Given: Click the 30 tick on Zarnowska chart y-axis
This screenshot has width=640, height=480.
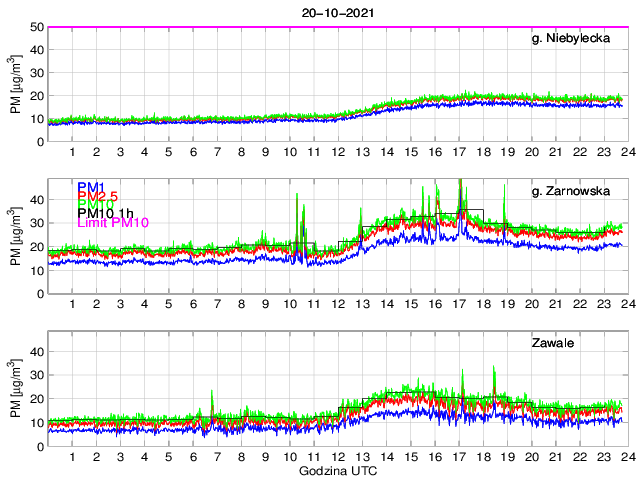Looking at the screenshot, I should pyautogui.click(x=36, y=223).
